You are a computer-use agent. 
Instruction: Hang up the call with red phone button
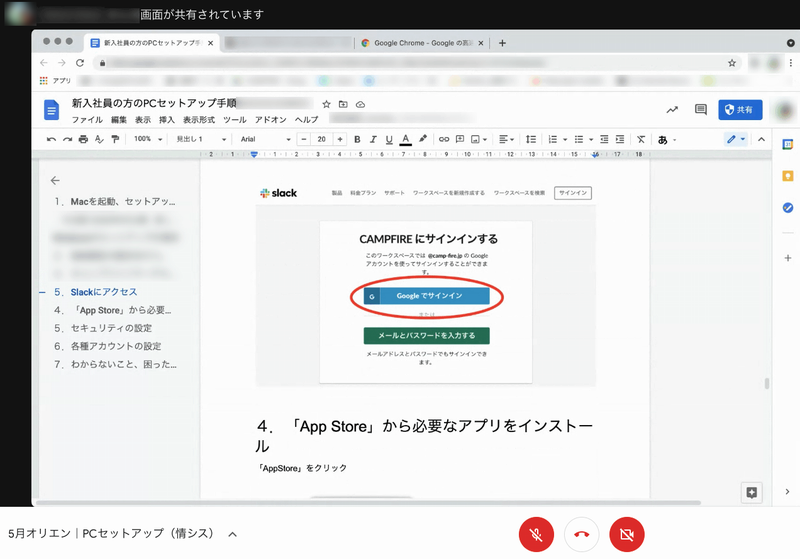pos(582,534)
